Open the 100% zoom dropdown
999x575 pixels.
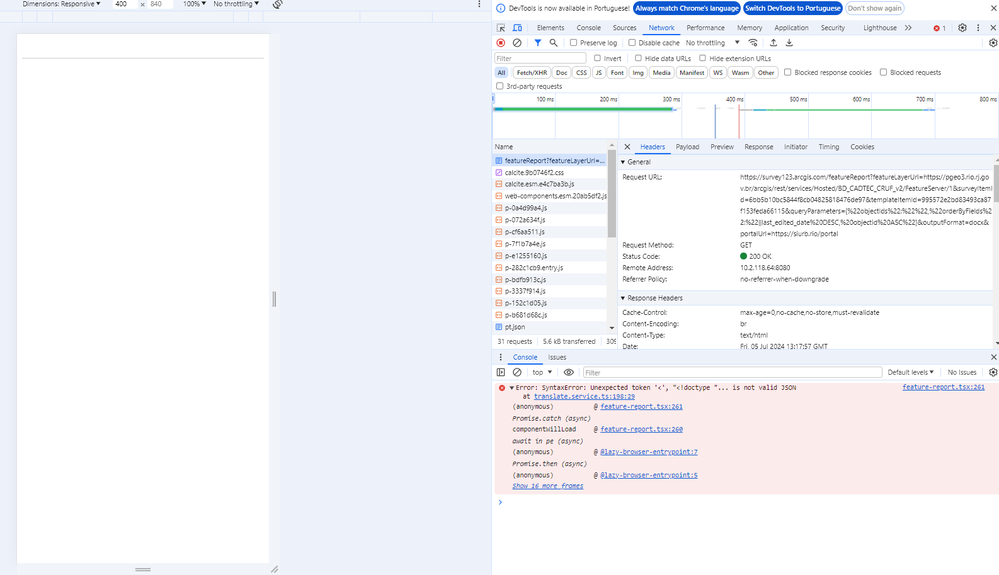pyautogui.click(x=194, y=4)
